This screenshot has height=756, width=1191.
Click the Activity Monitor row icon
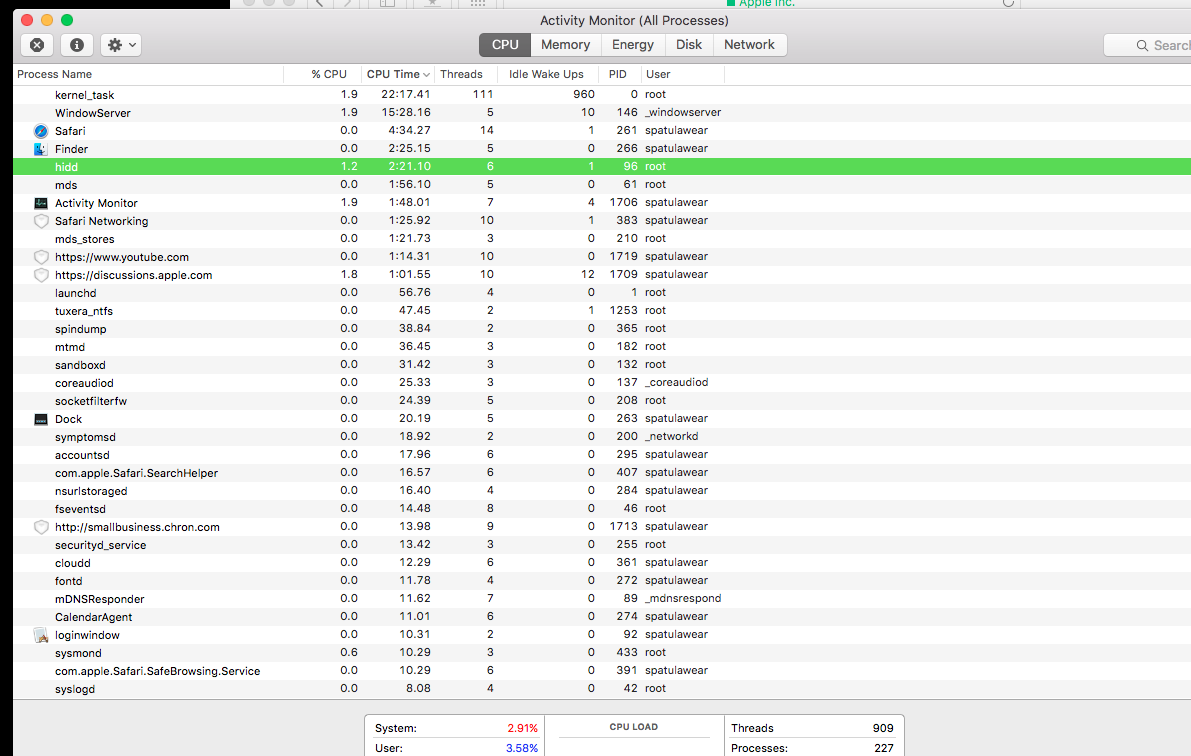coord(41,203)
